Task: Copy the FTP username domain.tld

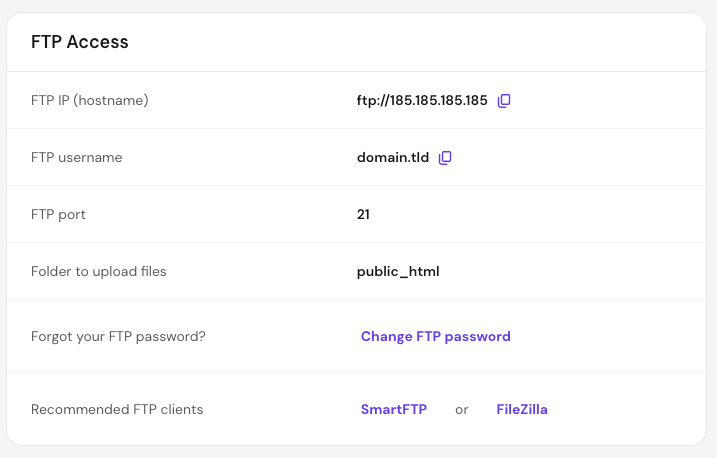Action: [445, 158]
